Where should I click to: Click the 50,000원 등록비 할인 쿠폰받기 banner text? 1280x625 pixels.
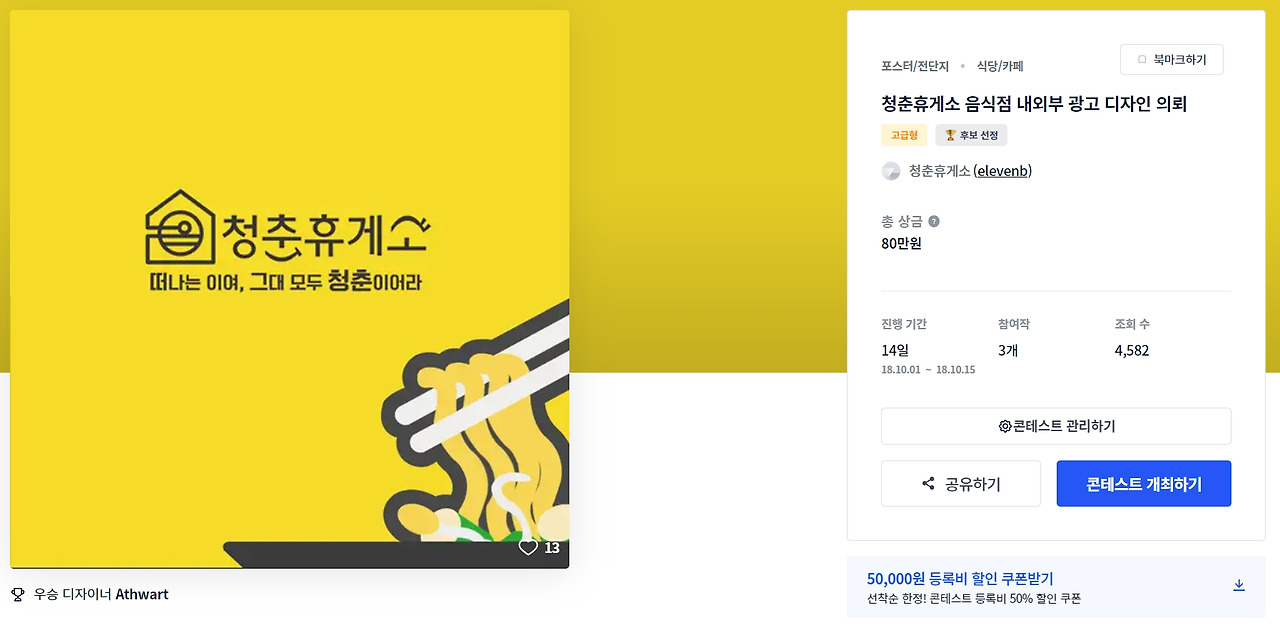pos(960,579)
